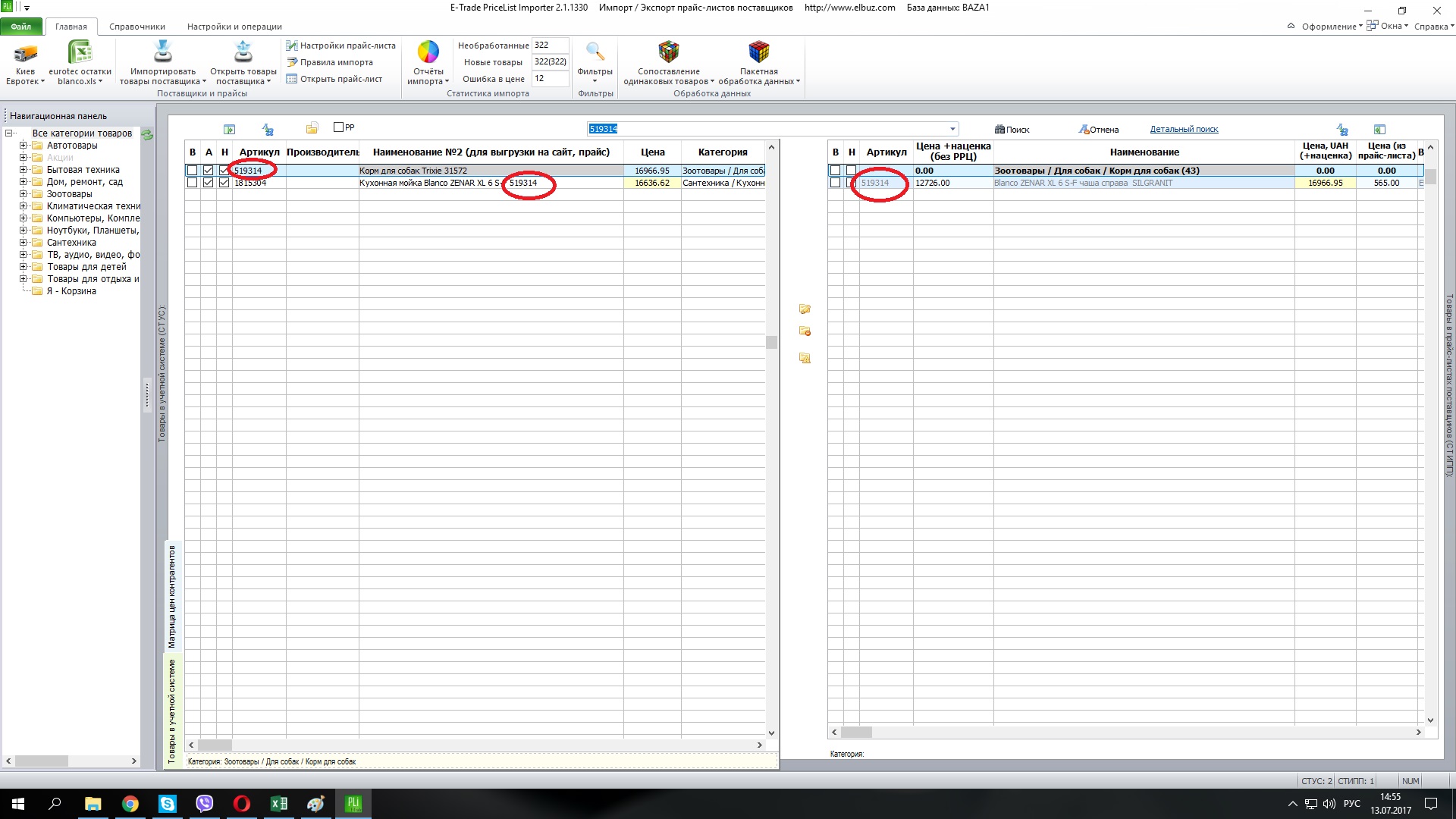The image size is (1456, 819).
Task: Open the action center notifications icon
Action: [x=1431, y=804]
